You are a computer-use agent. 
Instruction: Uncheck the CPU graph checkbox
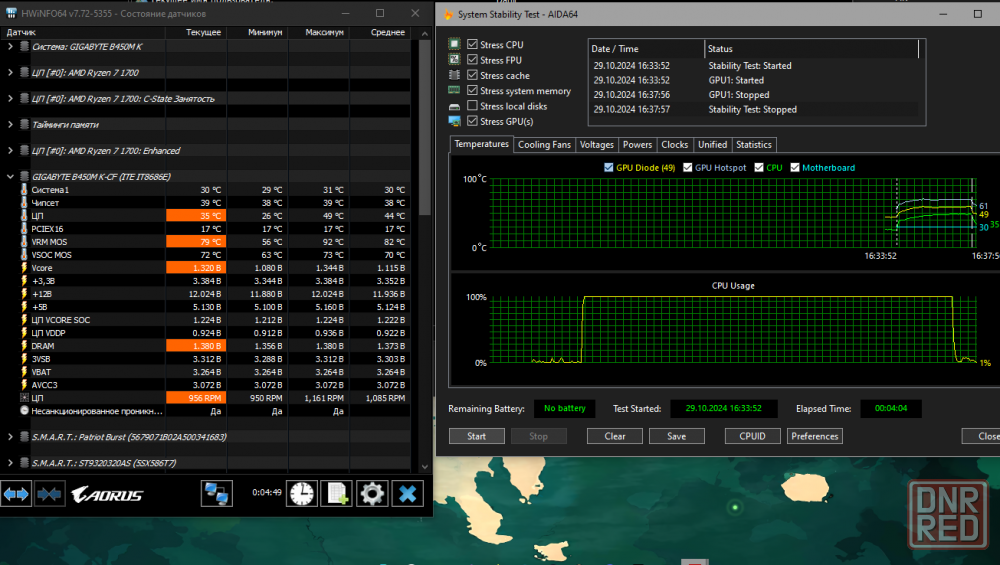click(x=759, y=167)
